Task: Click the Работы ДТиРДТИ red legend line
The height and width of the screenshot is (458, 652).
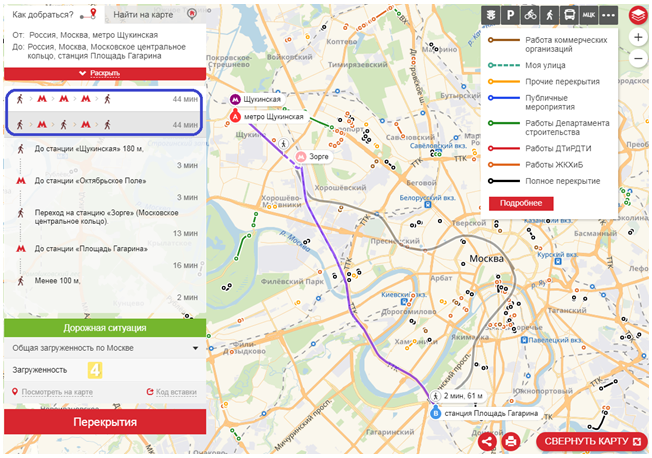Action: (504, 149)
